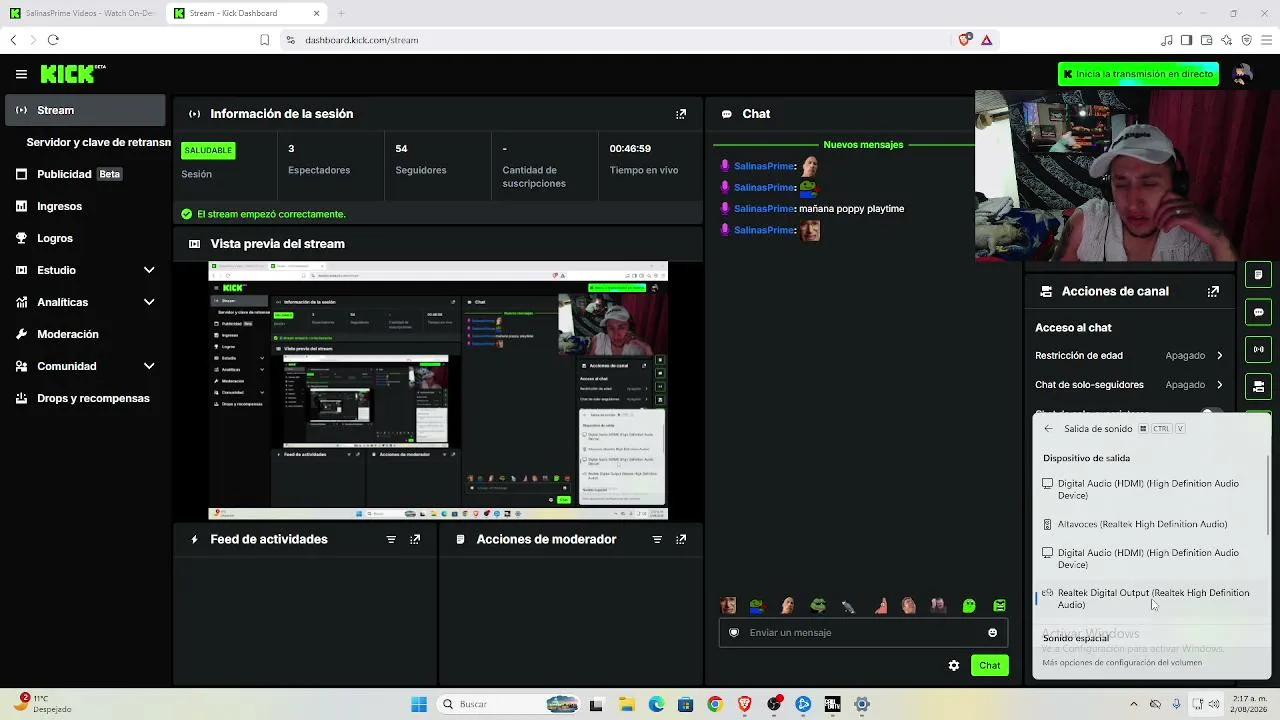1280x720 pixels.
Task: Insert the green ghost emote
Action: (969, 605)
